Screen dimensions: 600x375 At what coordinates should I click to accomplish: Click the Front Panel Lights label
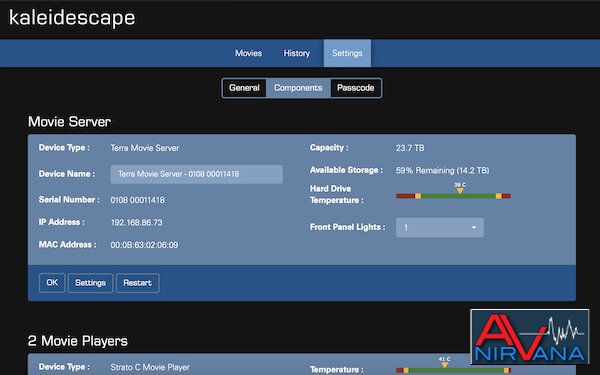pyautogui.click(x=347, y=227)
